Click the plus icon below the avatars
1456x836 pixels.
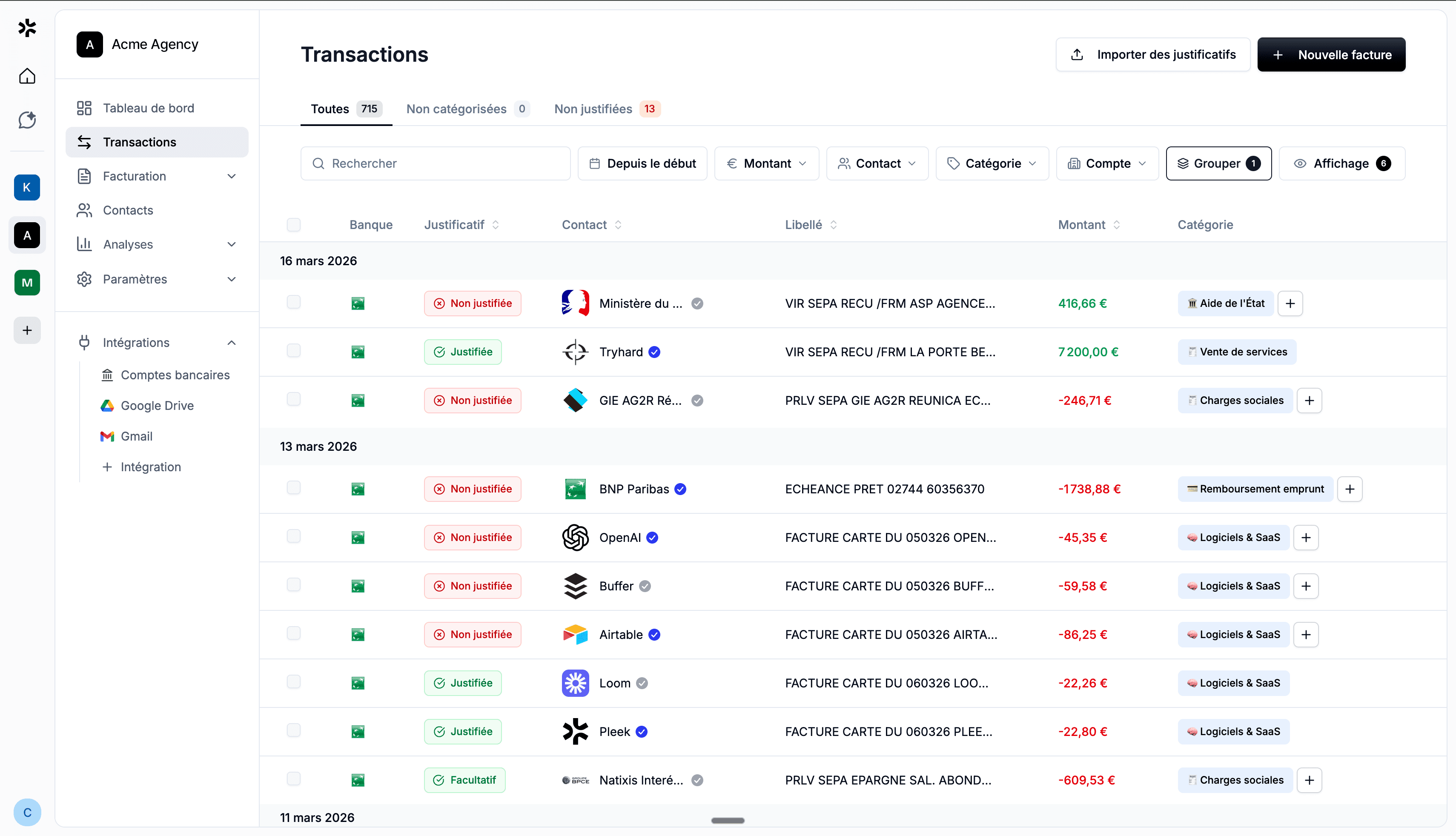coord(27,330)
